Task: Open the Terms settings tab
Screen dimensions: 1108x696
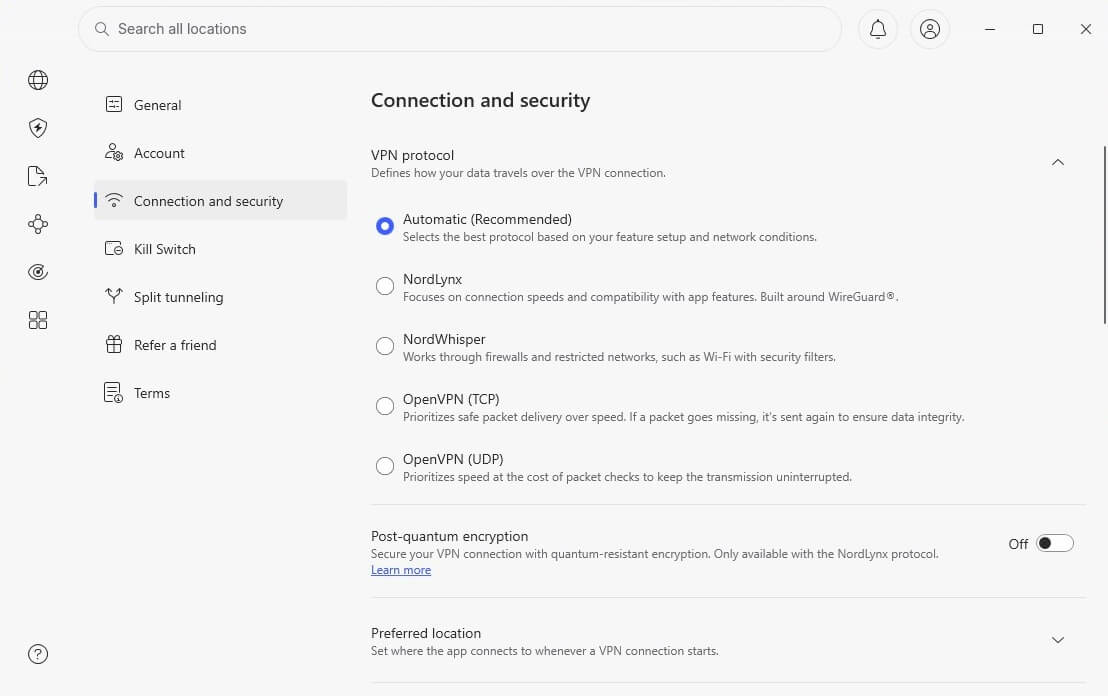Action: point(220,393)
